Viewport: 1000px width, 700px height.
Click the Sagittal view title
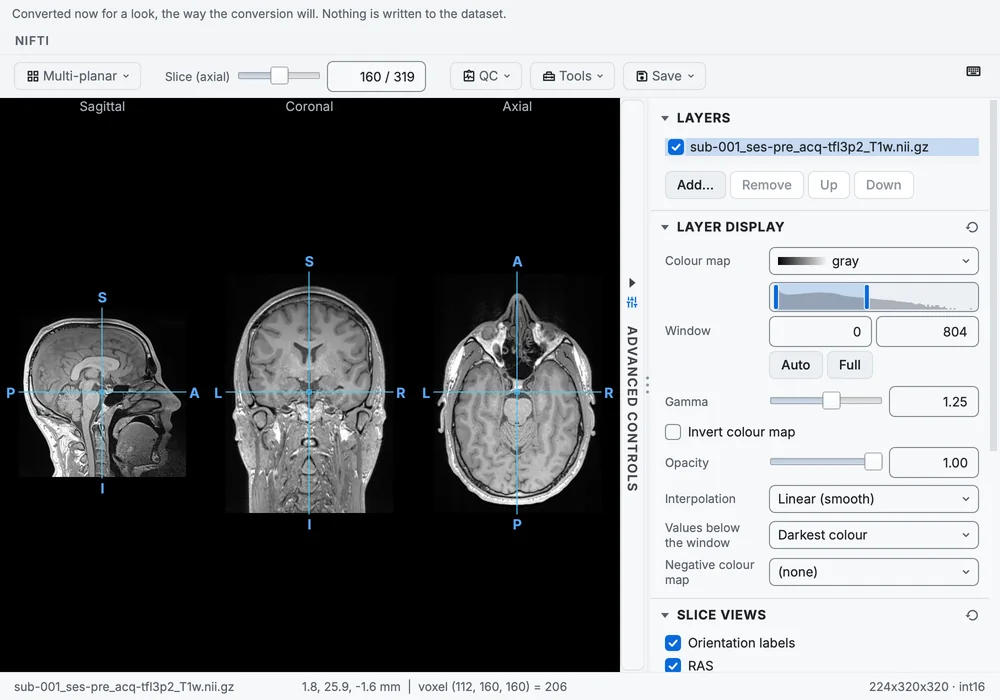click(x=102, y=106)
